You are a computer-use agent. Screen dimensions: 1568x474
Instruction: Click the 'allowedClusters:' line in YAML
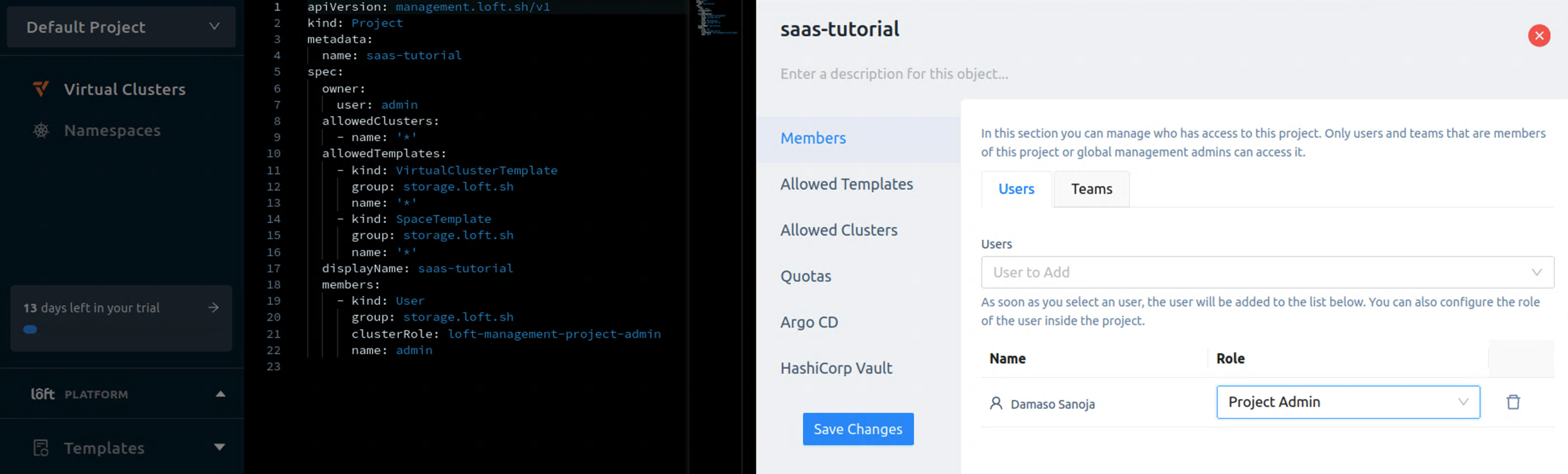pos(381,121)
